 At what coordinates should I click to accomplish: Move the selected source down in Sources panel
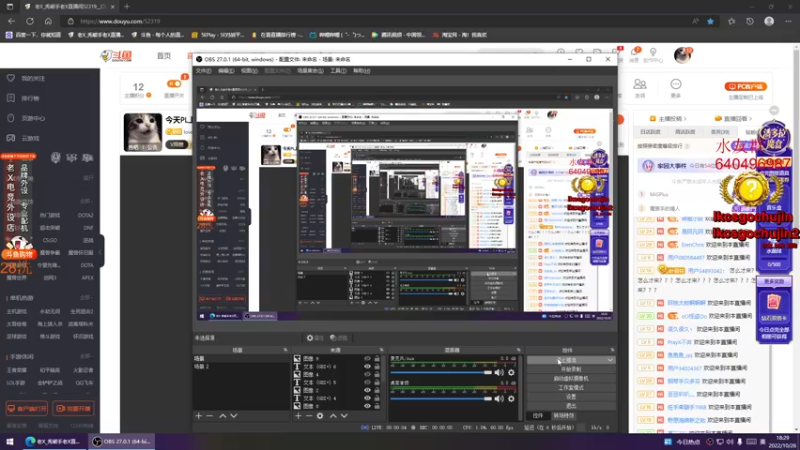point(344,416)
